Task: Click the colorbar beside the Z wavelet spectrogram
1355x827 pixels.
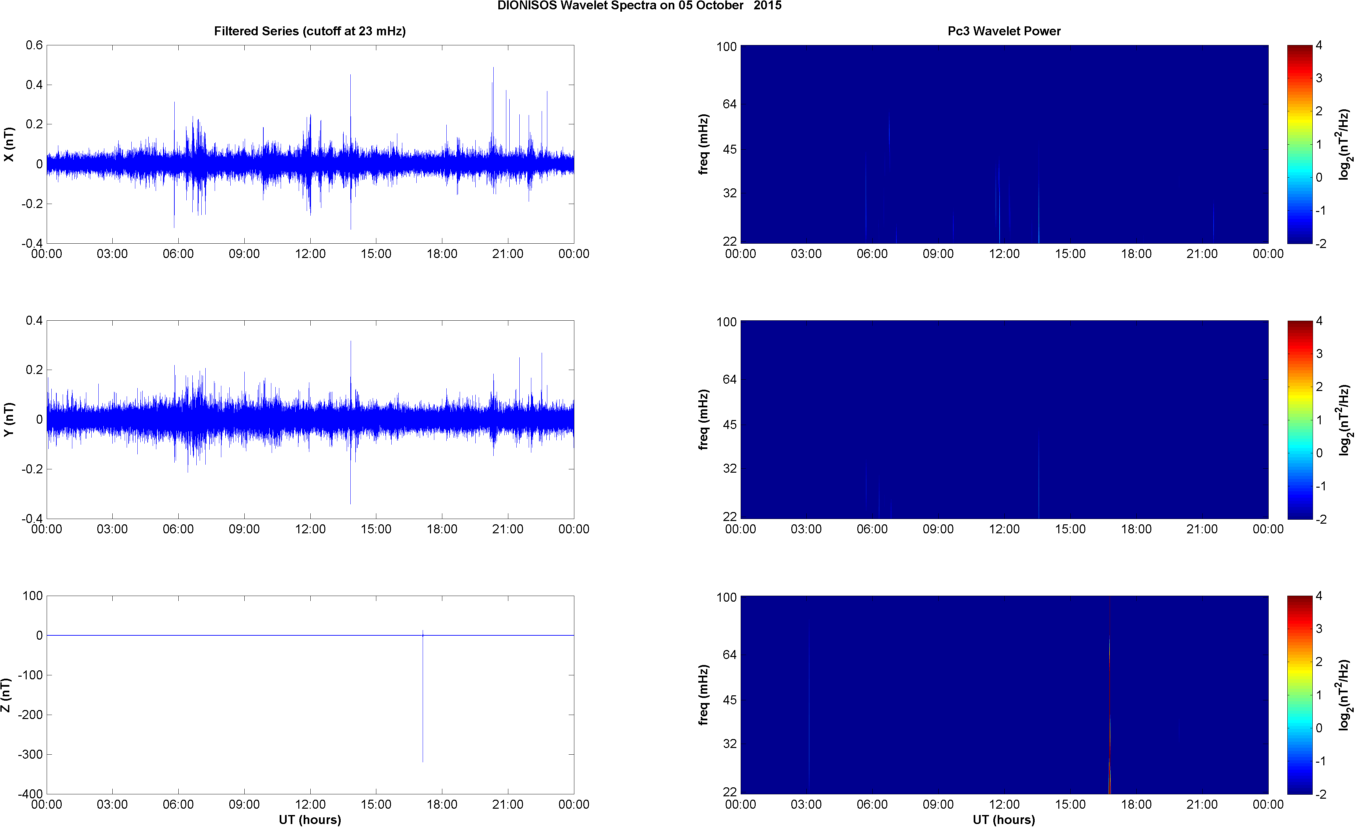Action: 1298,695
